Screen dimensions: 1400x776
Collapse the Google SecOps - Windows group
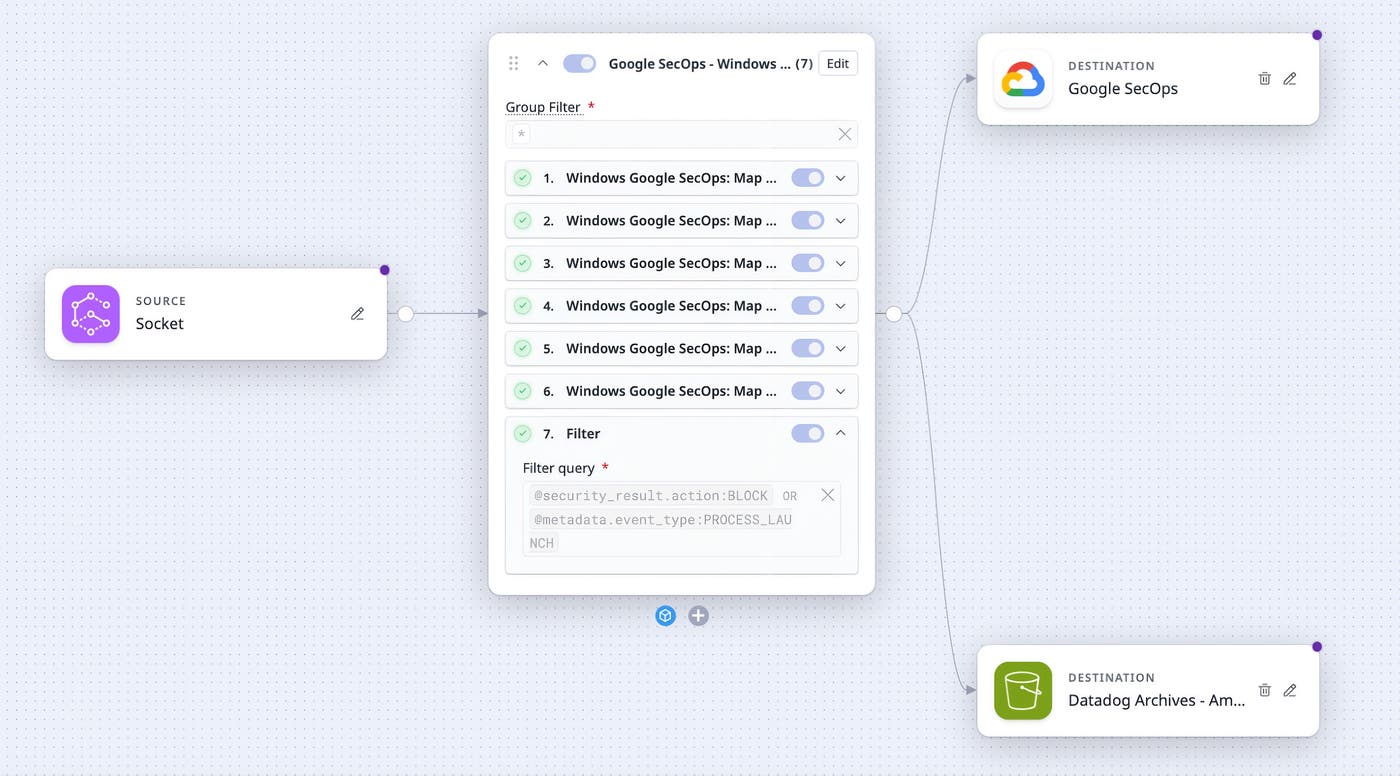pos(543,63)
